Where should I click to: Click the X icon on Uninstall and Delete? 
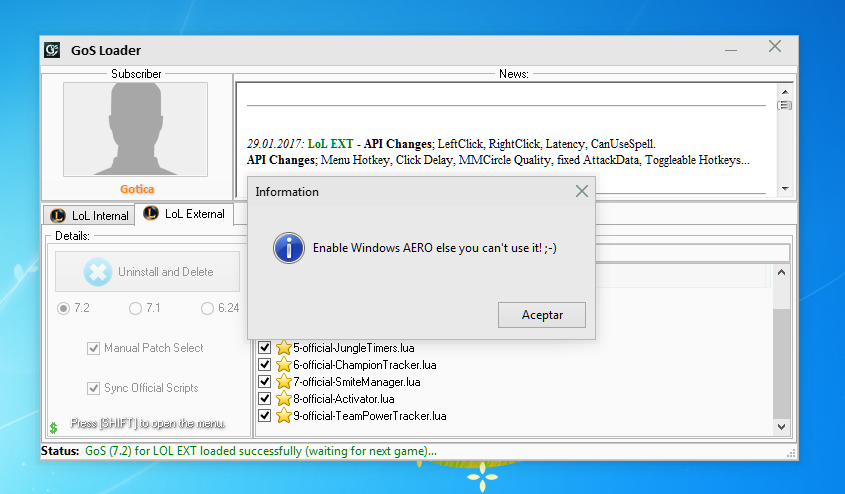coord(98,272)
